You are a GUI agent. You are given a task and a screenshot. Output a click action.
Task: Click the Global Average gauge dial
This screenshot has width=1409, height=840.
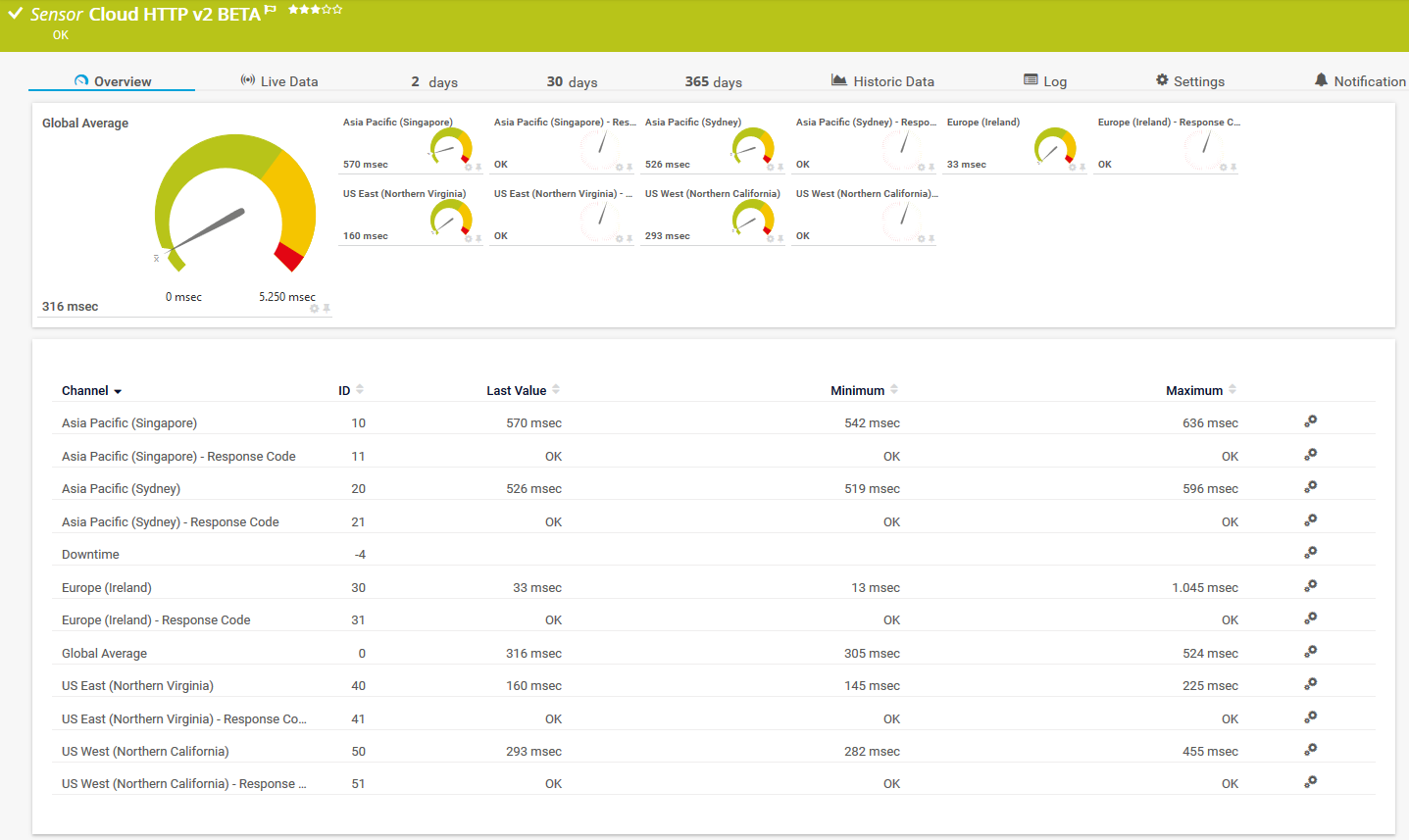pos(235,201)
